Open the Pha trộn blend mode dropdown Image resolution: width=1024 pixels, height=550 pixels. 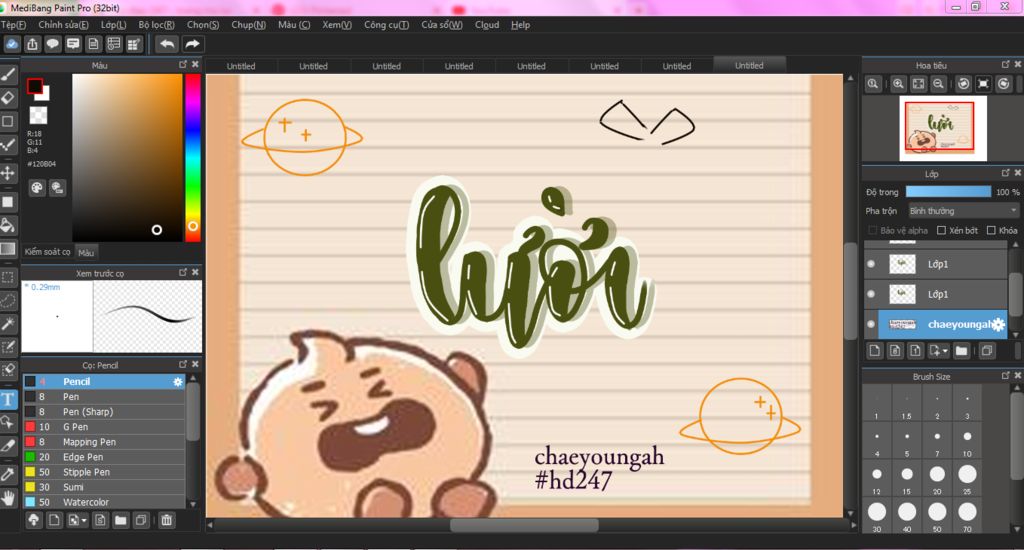click(x=963, y=211)
